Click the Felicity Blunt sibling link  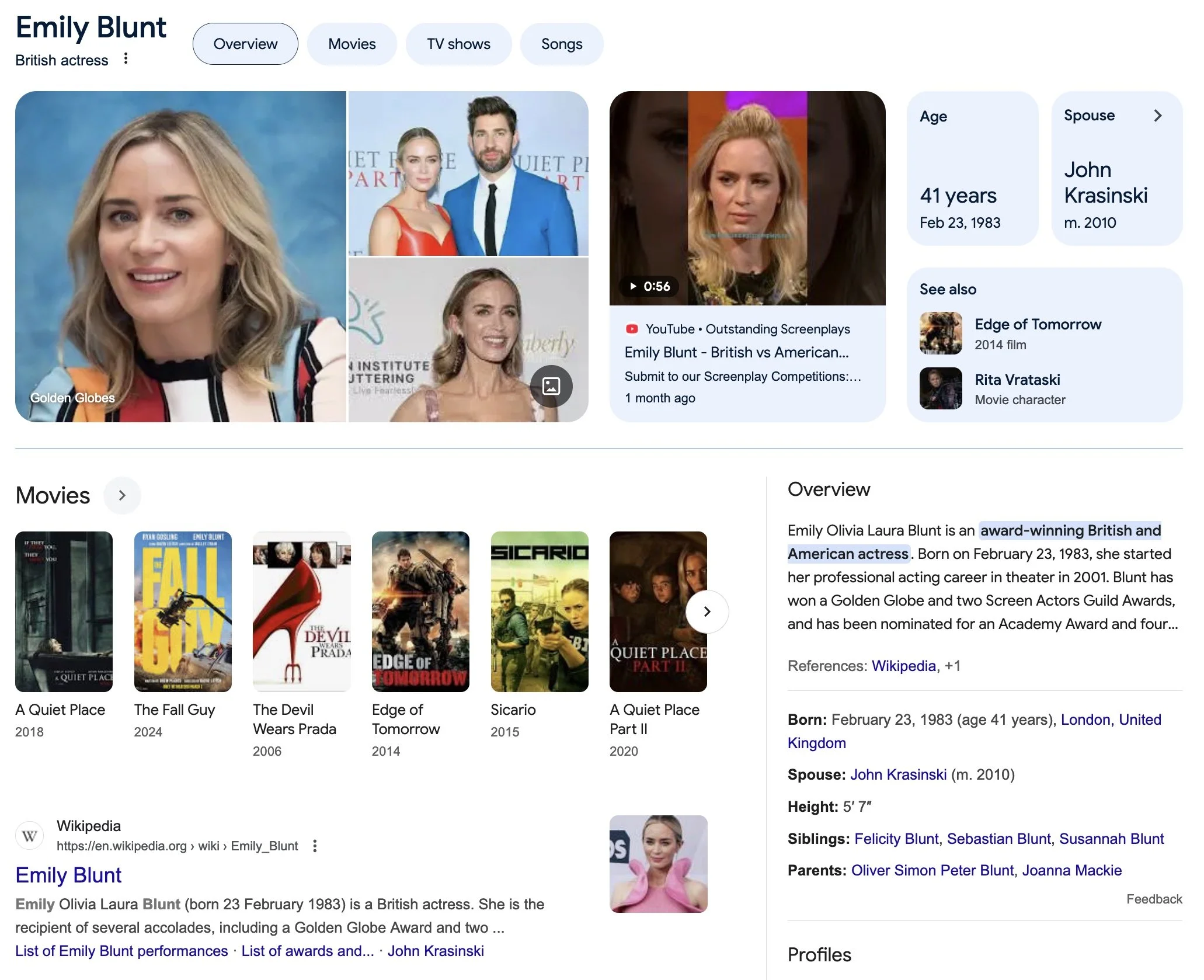click(896, 839)
